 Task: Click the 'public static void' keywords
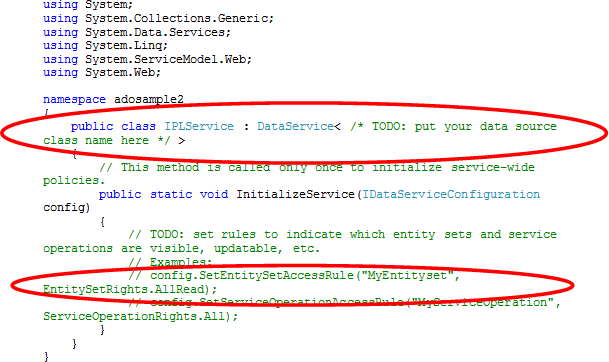(164, 194)
